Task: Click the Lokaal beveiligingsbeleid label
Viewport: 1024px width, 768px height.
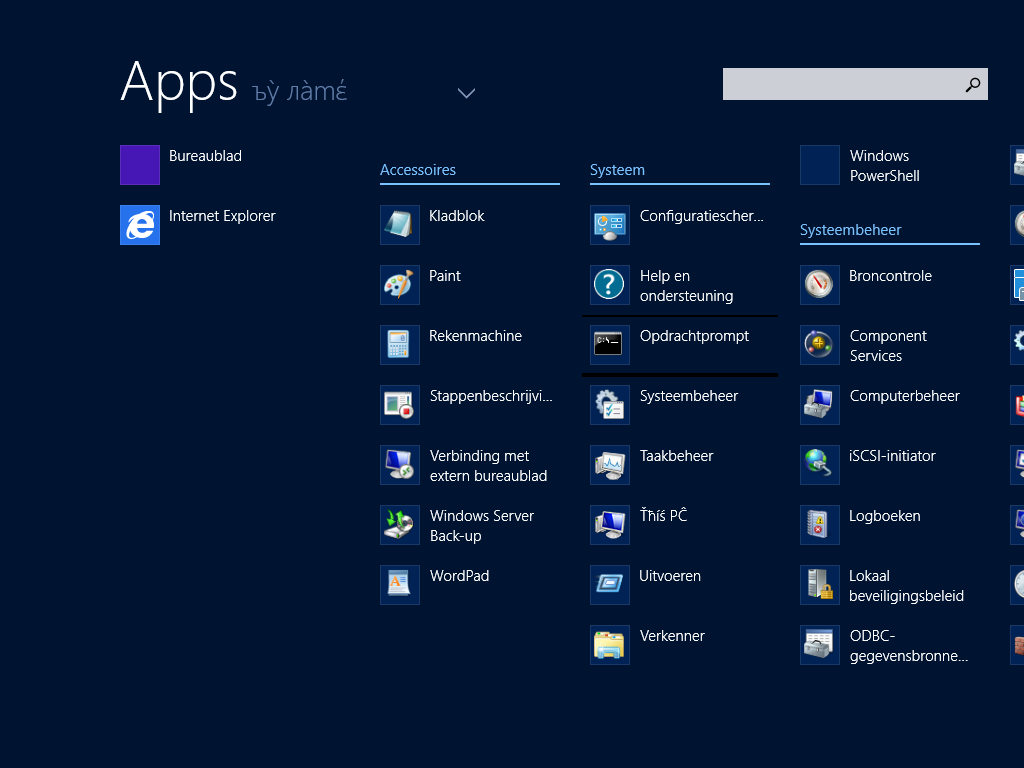Action: click(x=906, y=586)
